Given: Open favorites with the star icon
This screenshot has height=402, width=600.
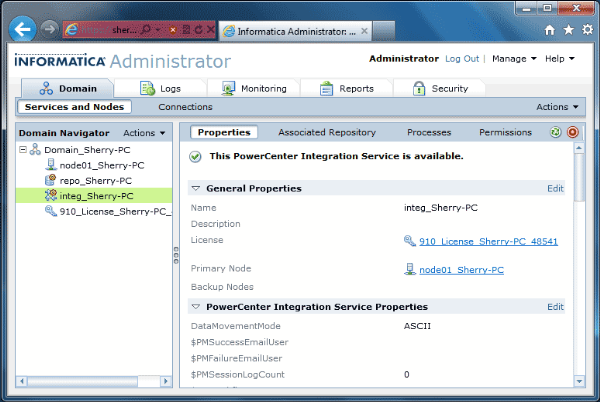Looking at the screenshot, I should tap(569, 30).
